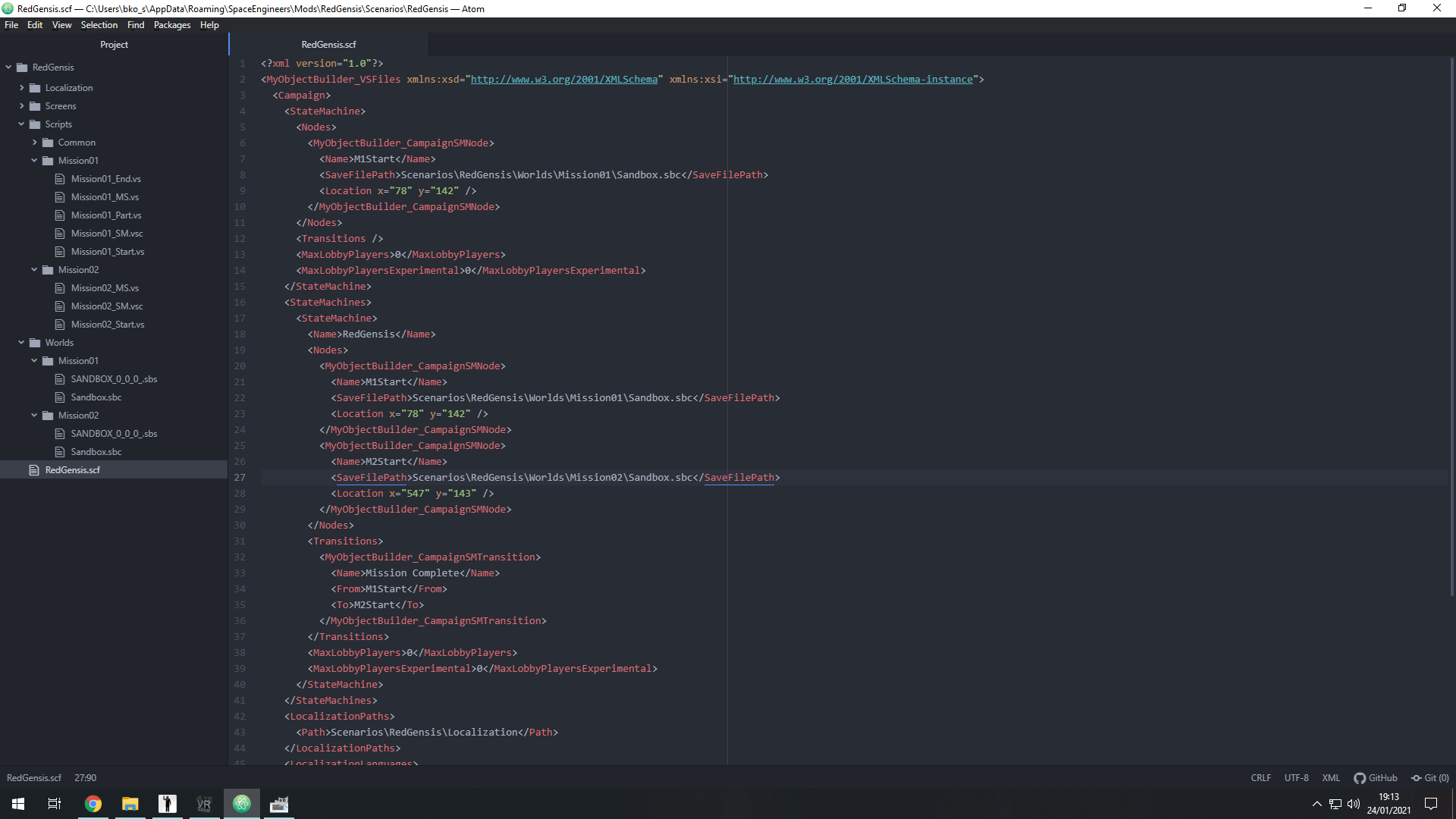Open the Windows notification center
Image resolution: width=1456 pixels, height=819 pixels.
tap(1431, 804)
